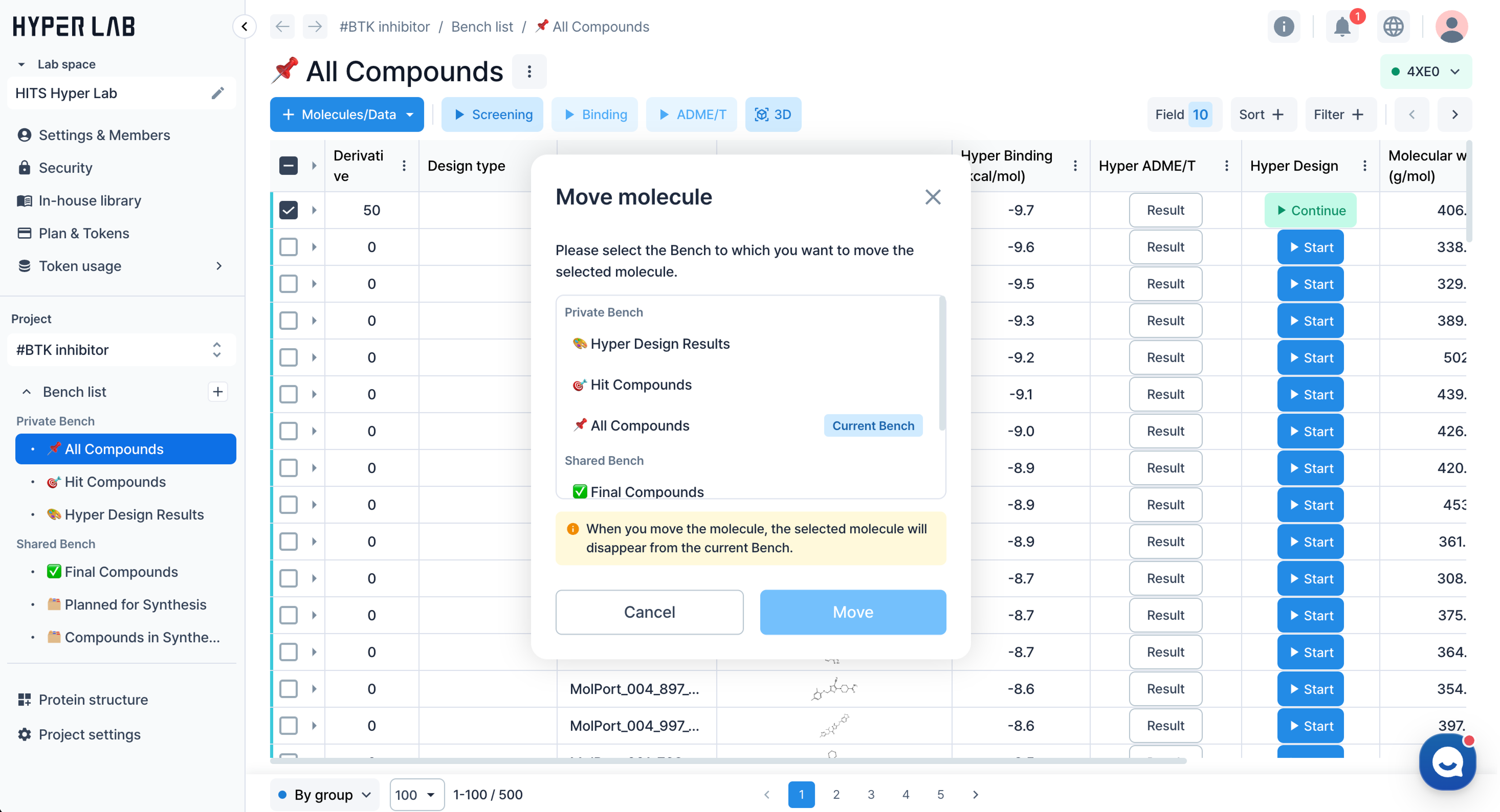Open the notifications bell
Image resolution: width=1500 pixels, height=812 pixels.
point(1342,27)
